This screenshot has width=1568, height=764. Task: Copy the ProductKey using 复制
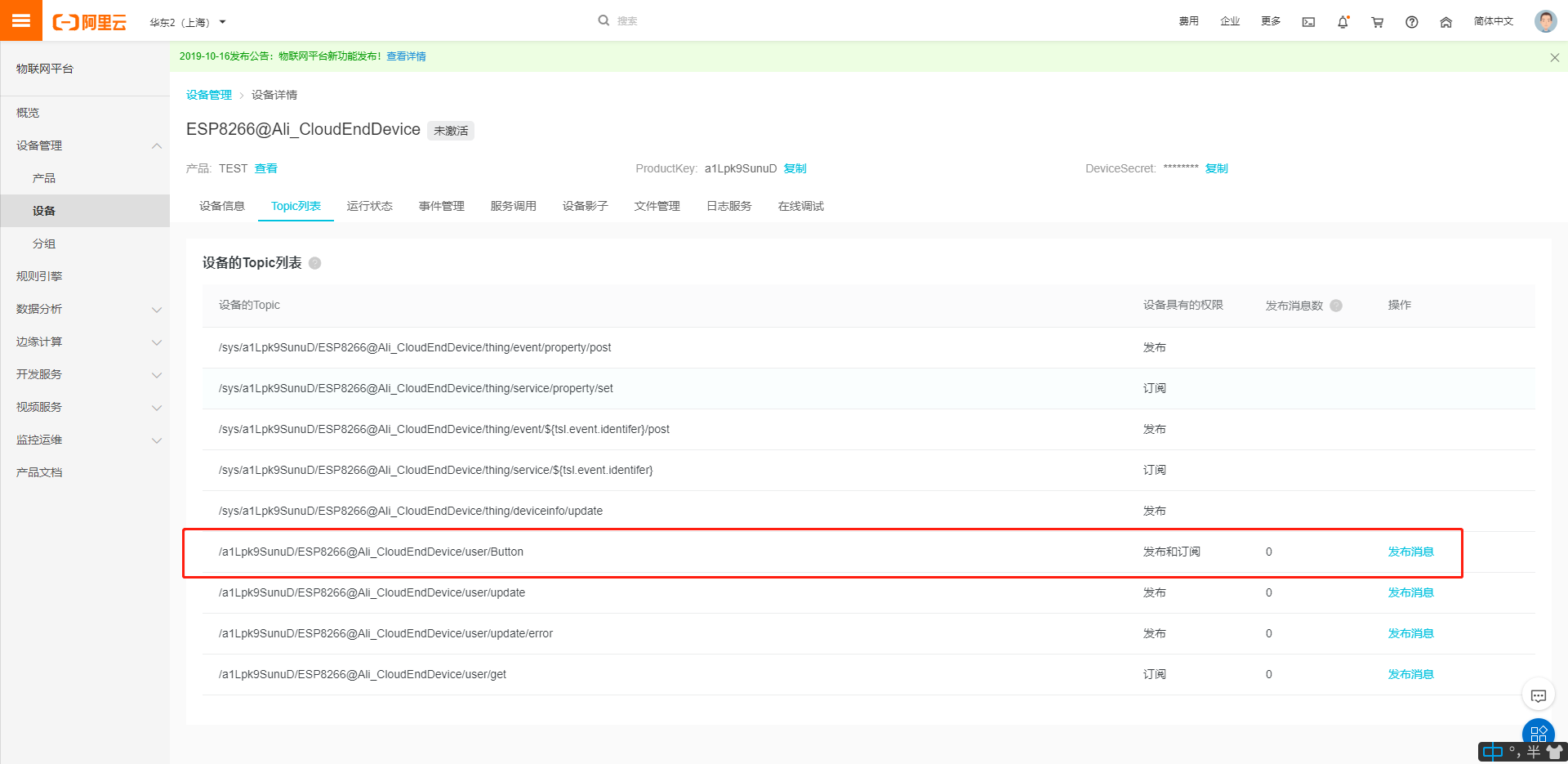(x=795, y=168)
